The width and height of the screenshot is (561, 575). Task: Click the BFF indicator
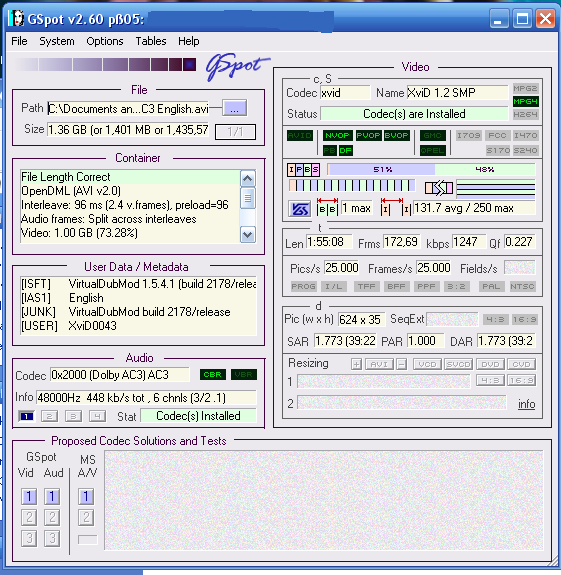[396, 286]
